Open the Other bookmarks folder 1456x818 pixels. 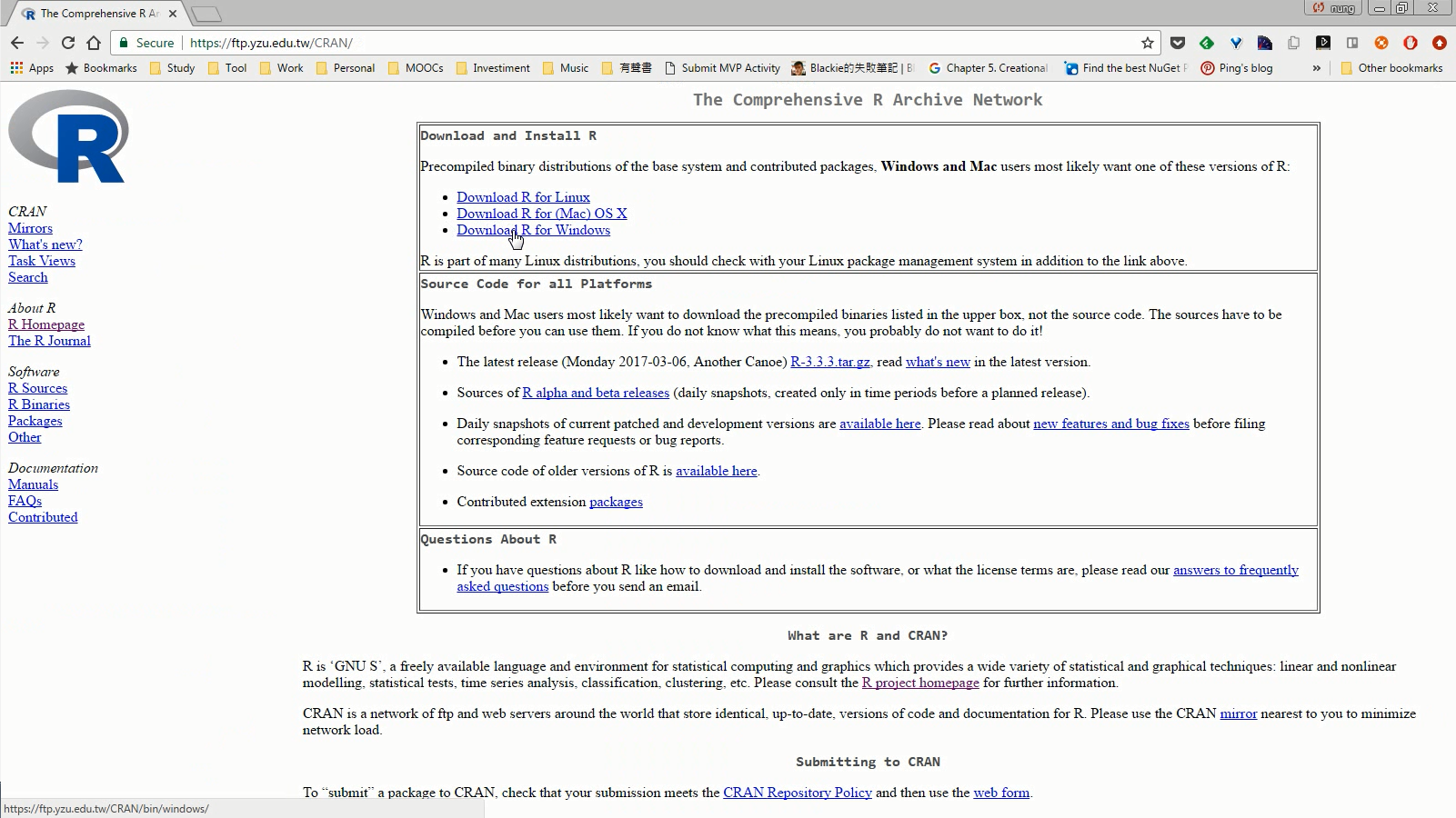coord(1392,68)
